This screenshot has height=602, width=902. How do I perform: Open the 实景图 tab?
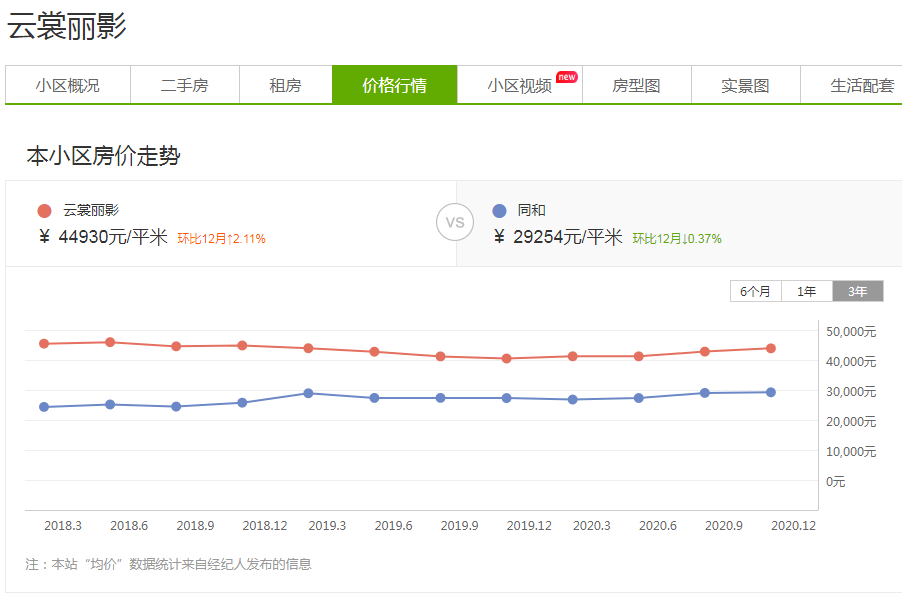(x=746, y=85)
